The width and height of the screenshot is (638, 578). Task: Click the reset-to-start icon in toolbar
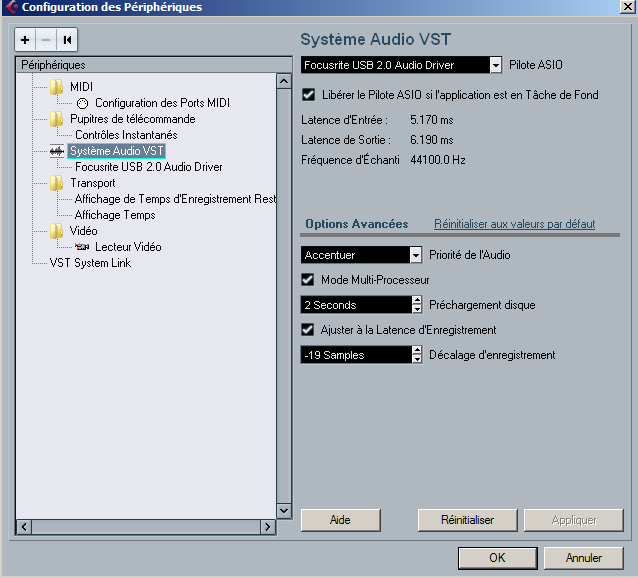coord(67,40)
